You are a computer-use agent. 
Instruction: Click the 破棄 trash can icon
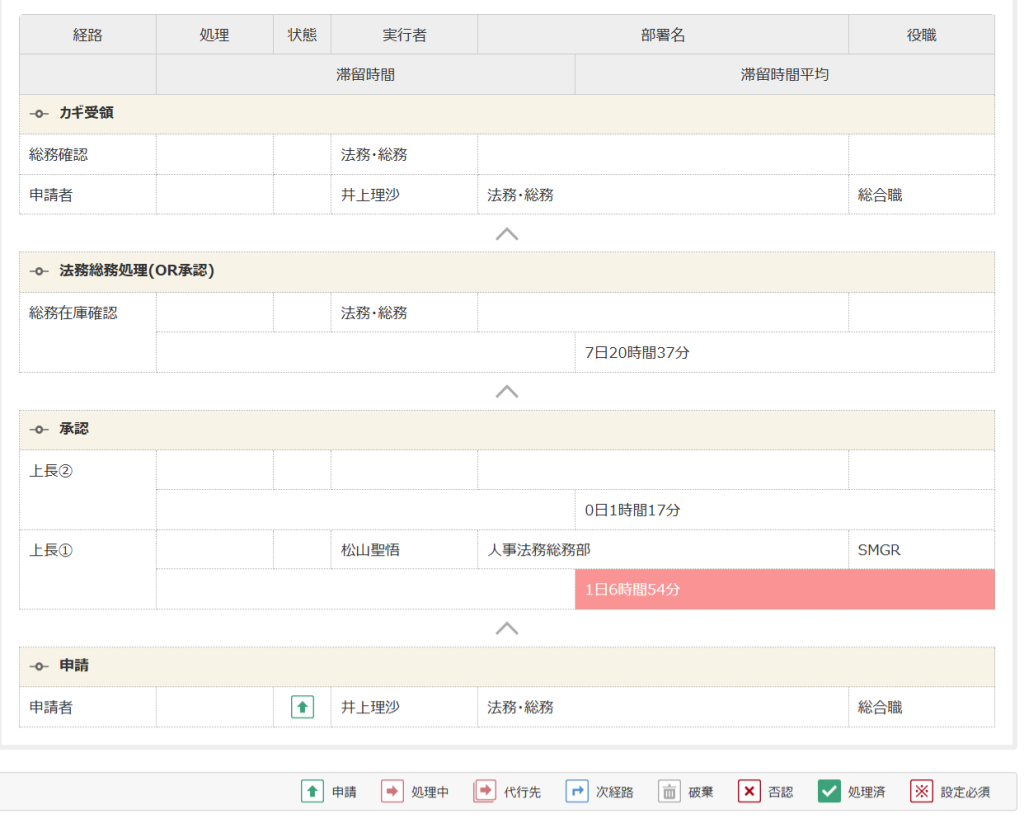coord(669,791)
